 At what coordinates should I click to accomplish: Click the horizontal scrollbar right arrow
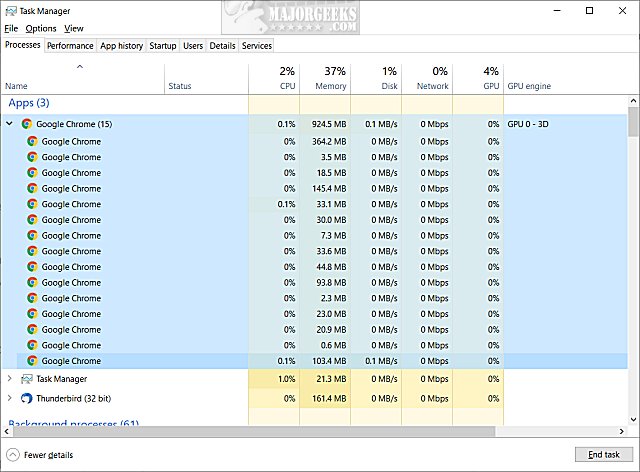coord(622,431)
